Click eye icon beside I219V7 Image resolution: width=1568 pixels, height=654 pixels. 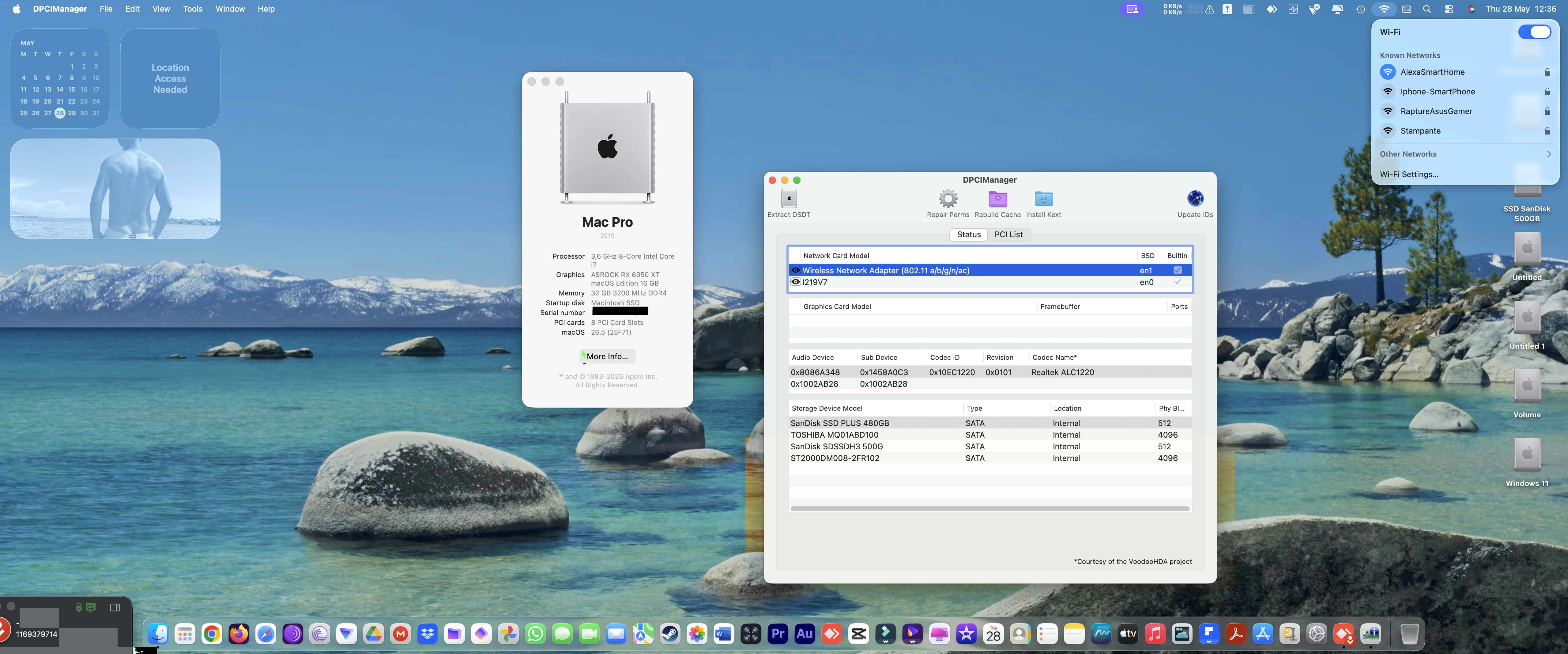[x=795, y=282]
